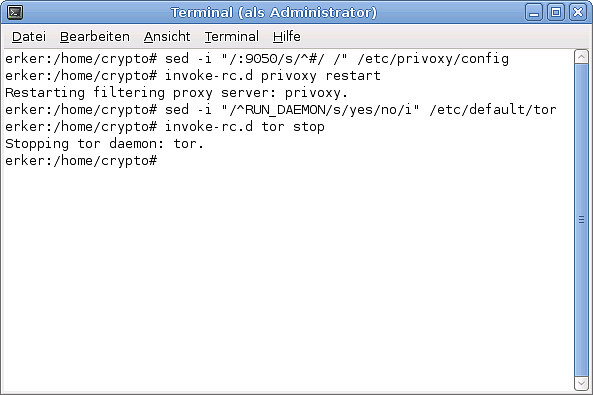Click the scrollbar down arrow
This screenshot has width=593, height=395.
[x=581, y=384]
